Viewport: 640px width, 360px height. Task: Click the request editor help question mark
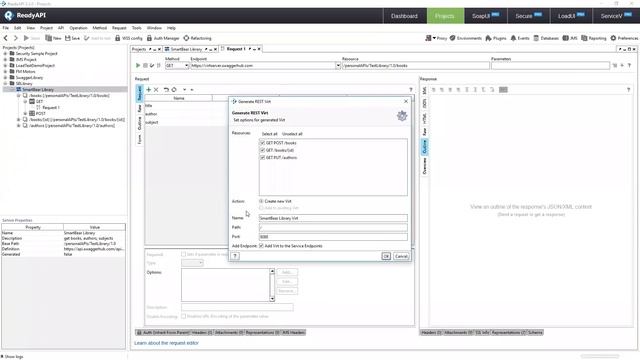(x=411, y=89)
